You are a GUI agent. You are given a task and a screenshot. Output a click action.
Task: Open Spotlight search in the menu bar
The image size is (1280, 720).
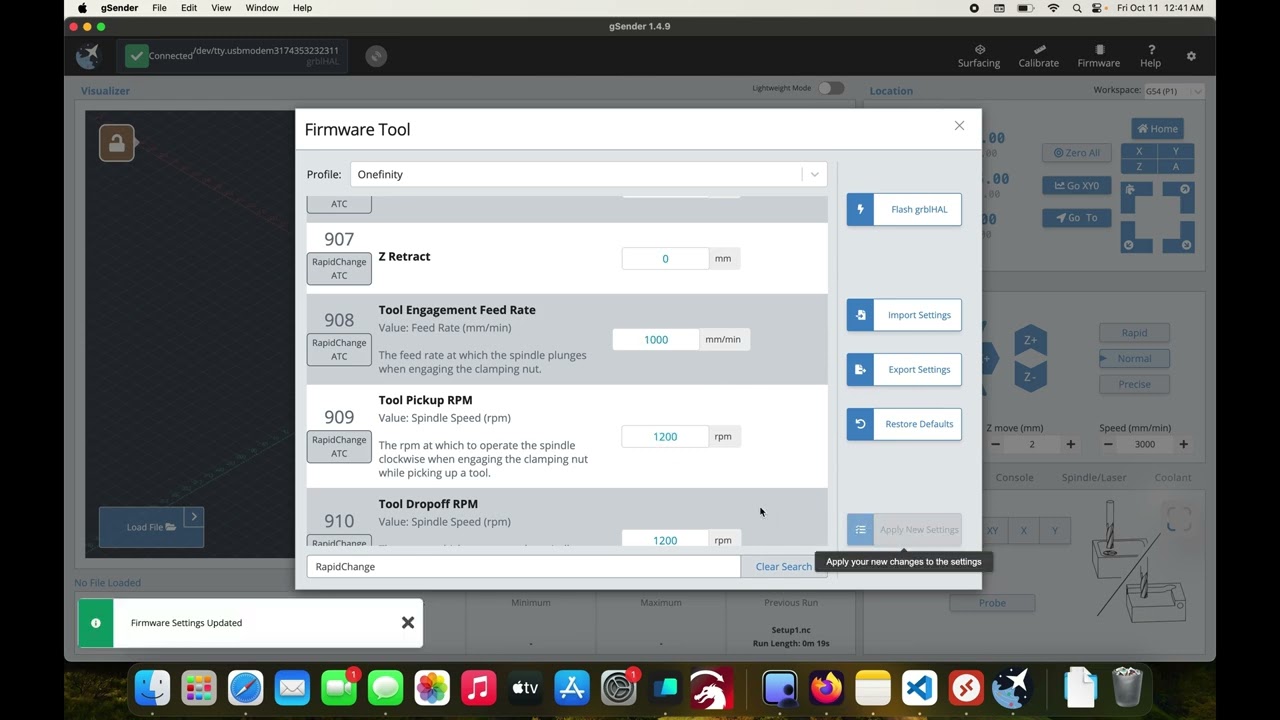1076,8
